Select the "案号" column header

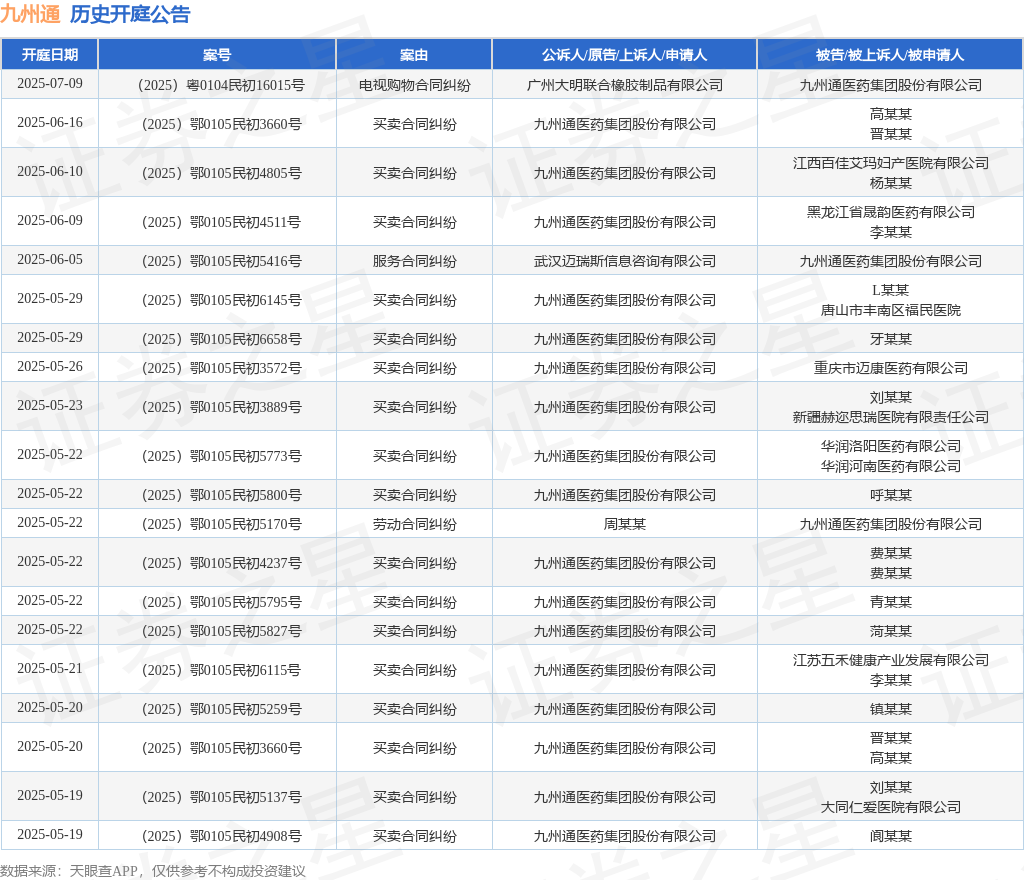click(217, 55)
